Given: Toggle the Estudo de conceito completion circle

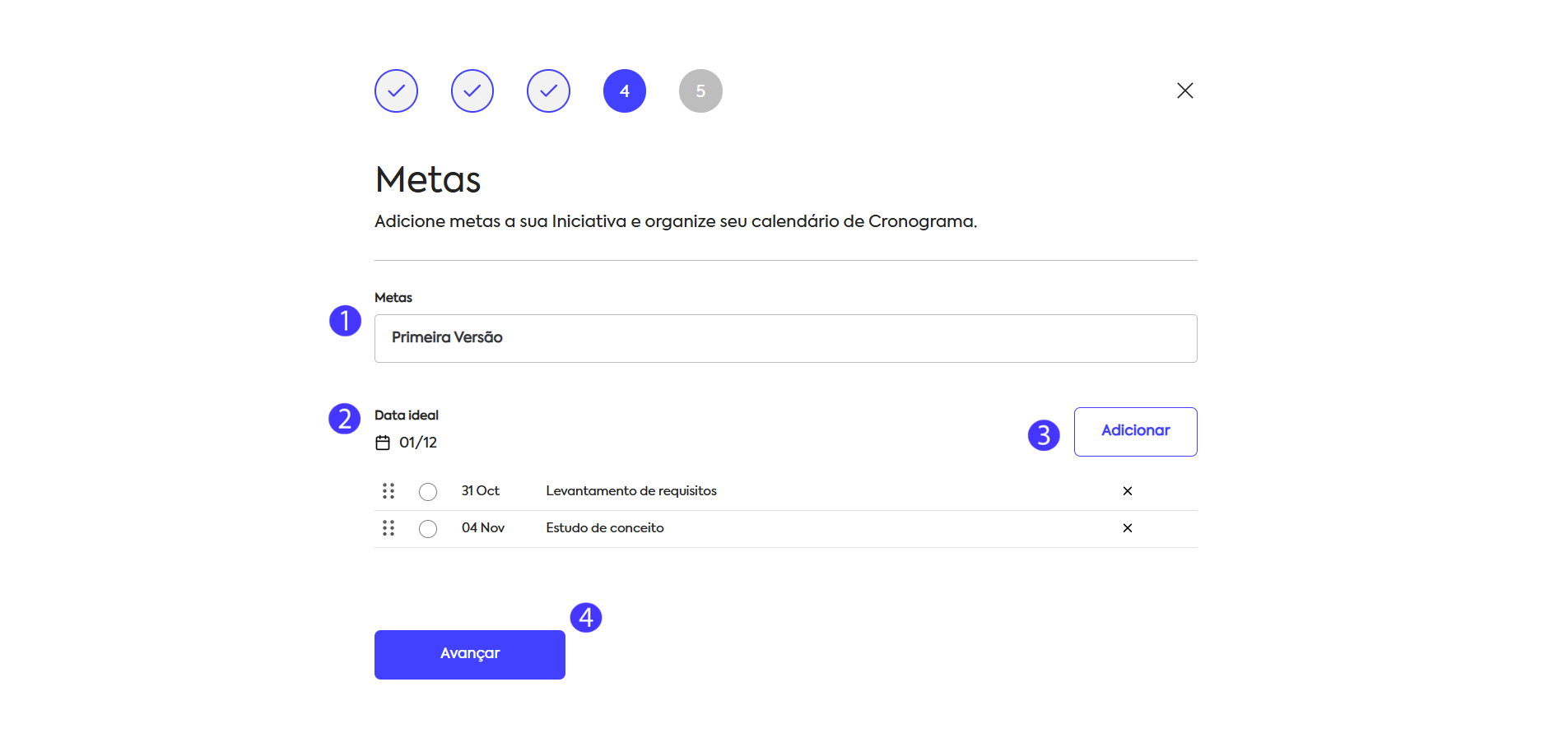Looking at the screenshot, I should pyautogui.click(x=428, y=529).
